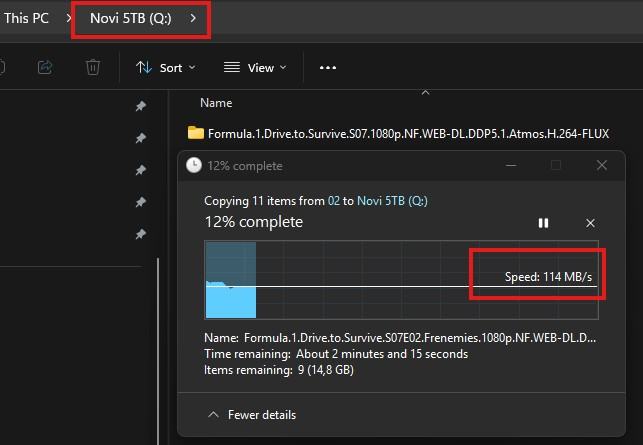
Task: Close the 12% complete dialog window
Action: point(601,165)
